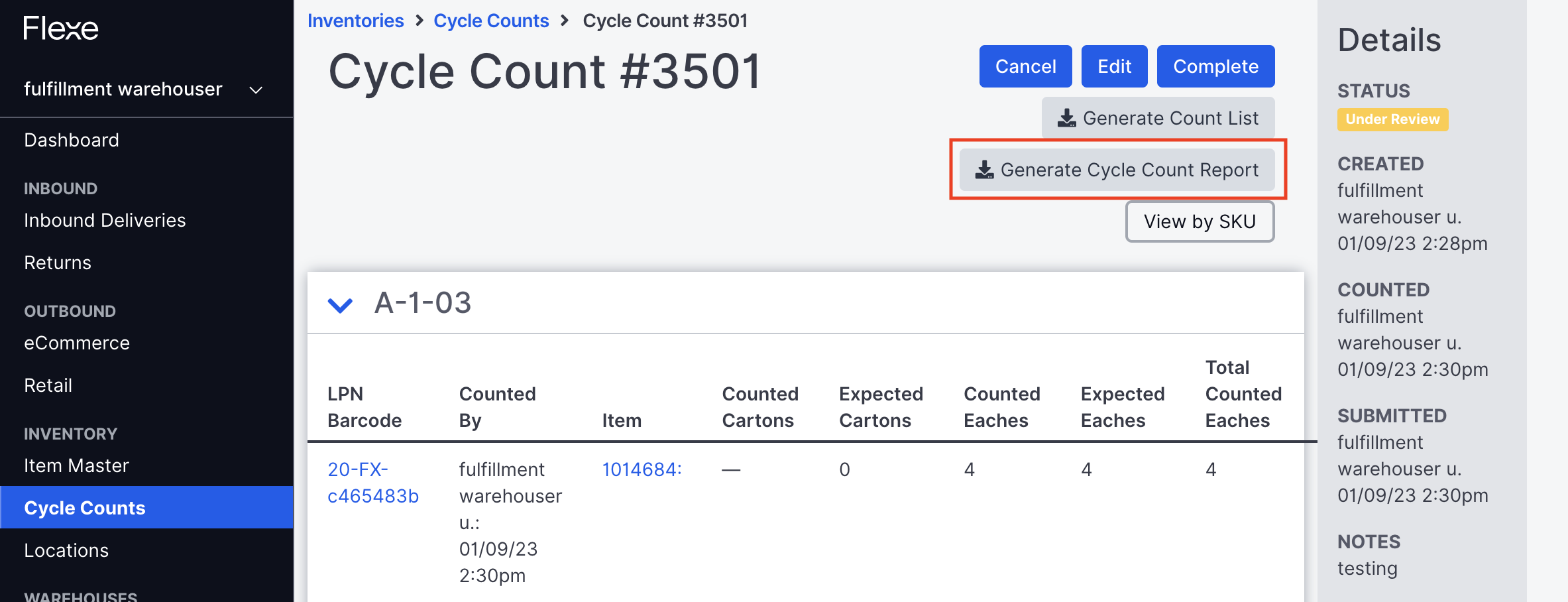Click the Flexe logo

coord(60,28)
